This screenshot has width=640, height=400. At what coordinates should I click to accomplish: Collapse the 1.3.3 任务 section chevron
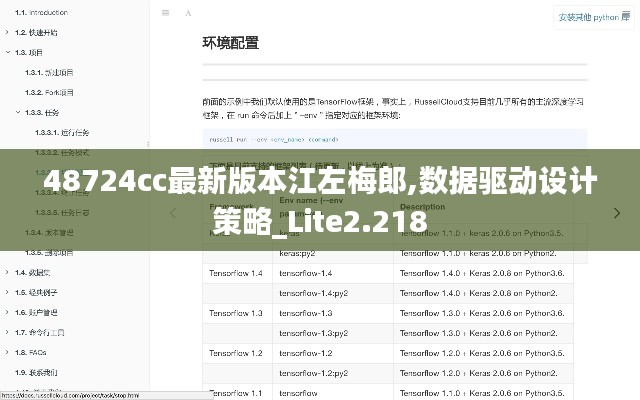tap(18, 112)
